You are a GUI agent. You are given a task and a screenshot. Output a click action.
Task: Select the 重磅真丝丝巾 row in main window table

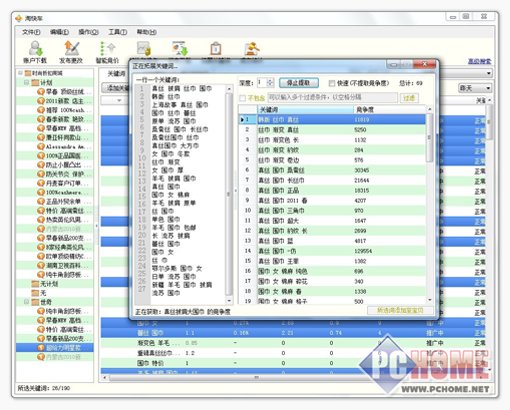click(293, 353)
